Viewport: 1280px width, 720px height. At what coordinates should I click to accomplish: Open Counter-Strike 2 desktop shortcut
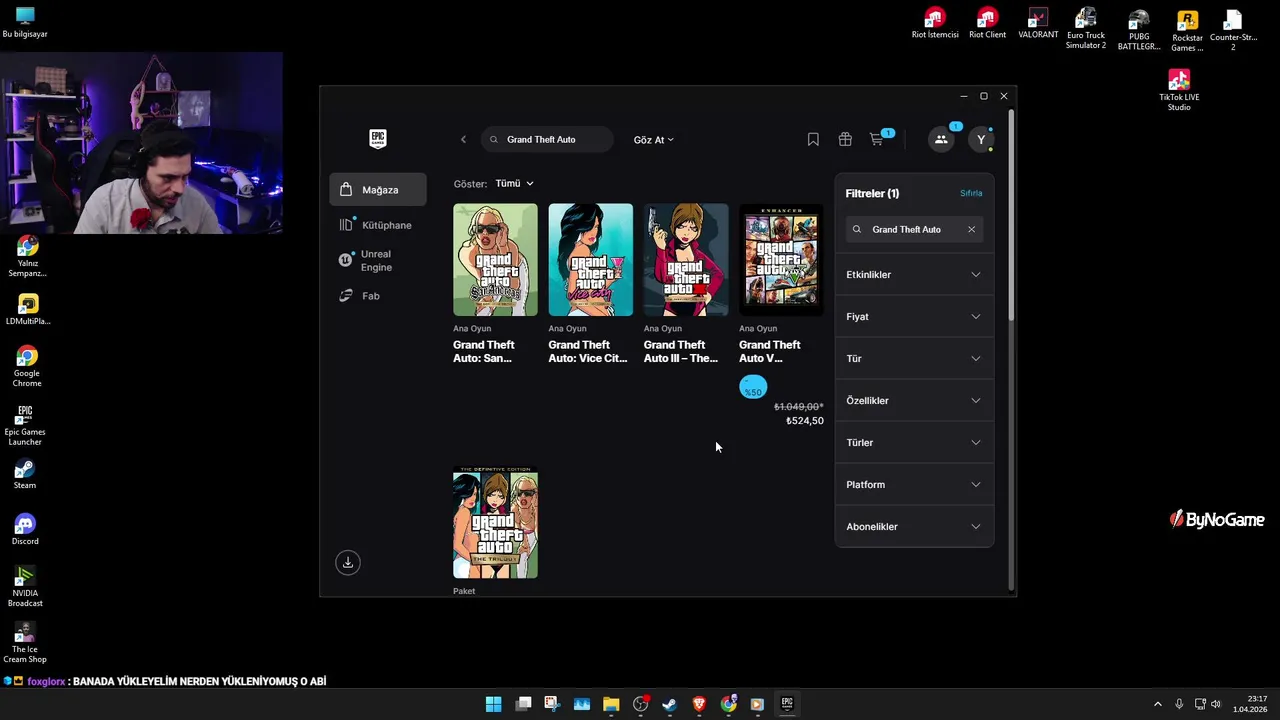1233,29
